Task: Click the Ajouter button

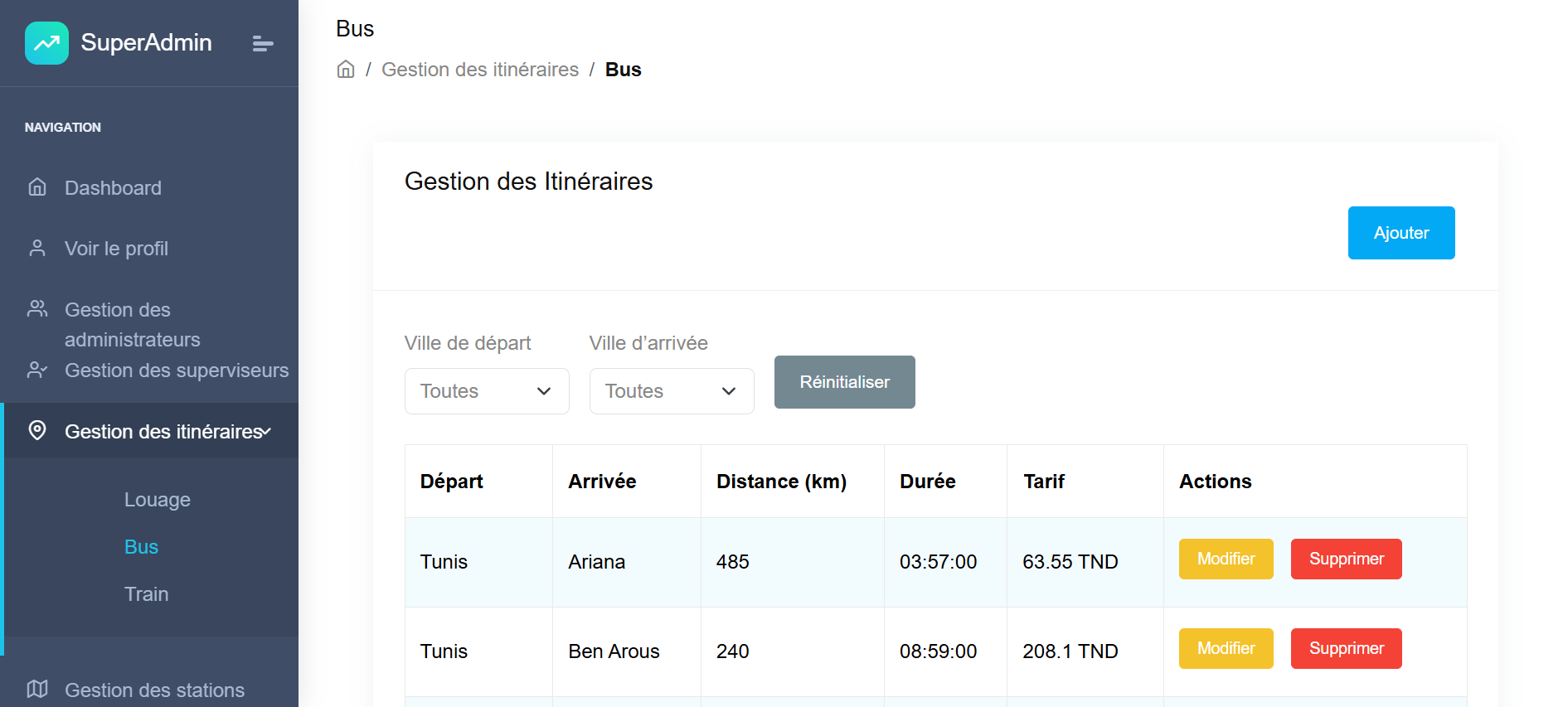Action: (1401, 233)
